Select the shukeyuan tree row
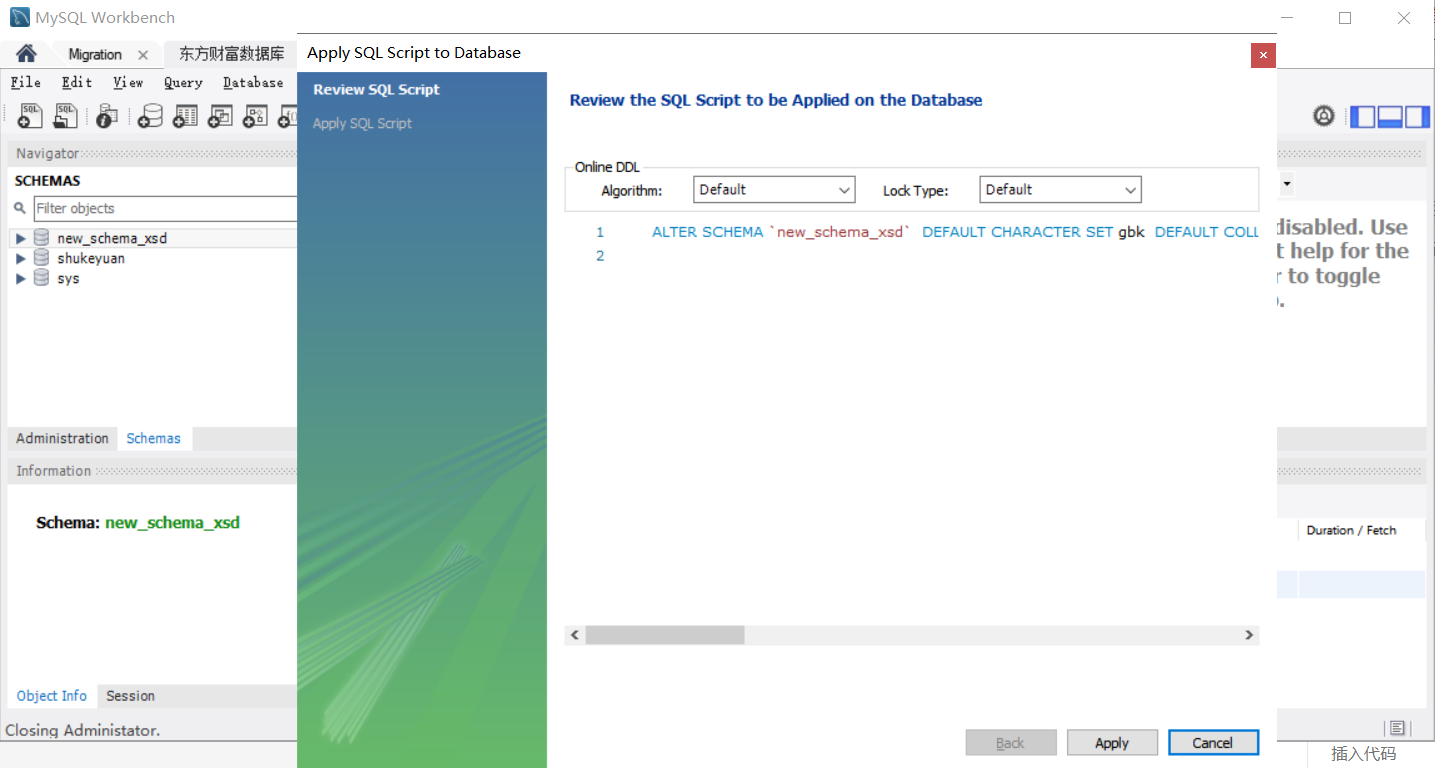The image size is (1435, 768). coord(154,258)
